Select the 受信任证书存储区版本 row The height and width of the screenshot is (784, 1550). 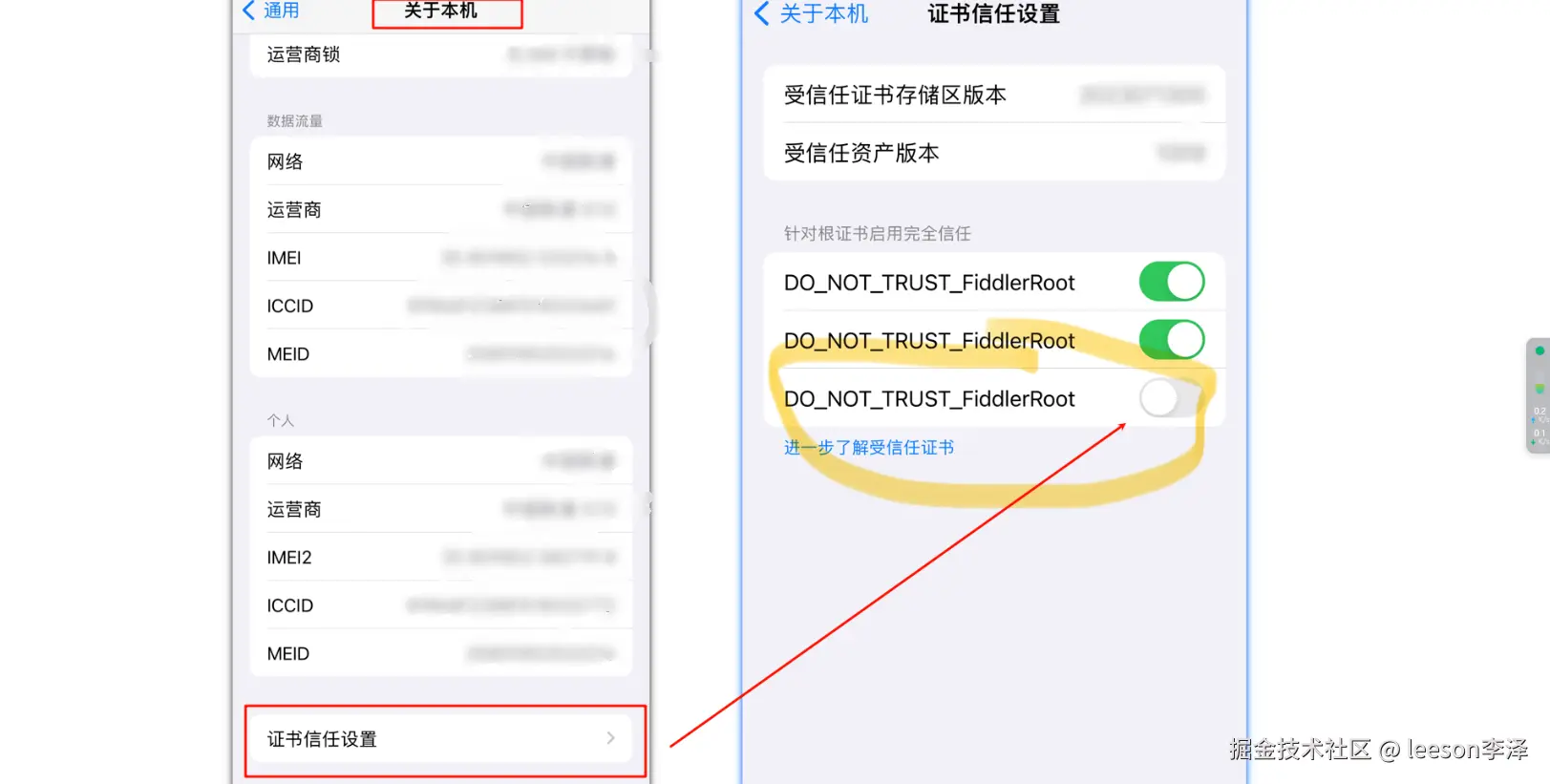point(994,95)
